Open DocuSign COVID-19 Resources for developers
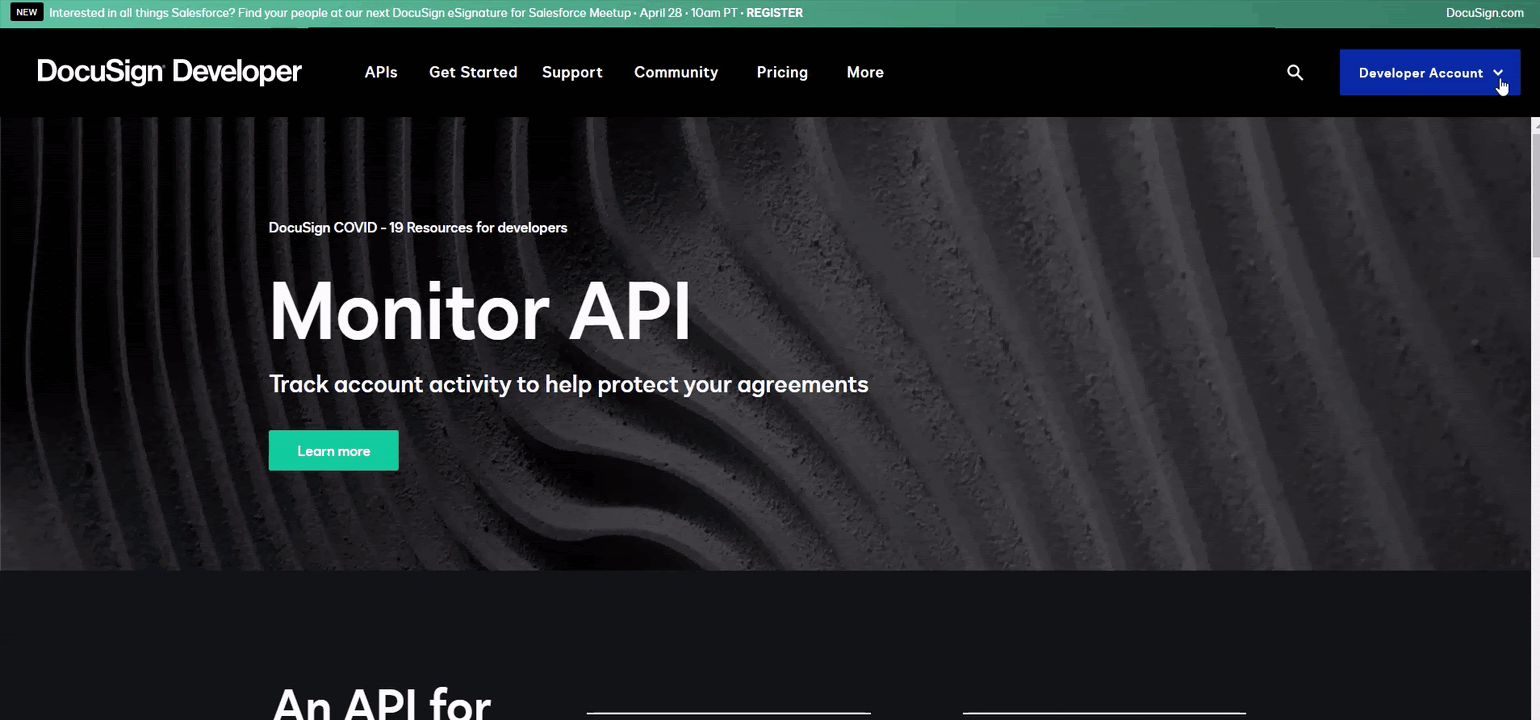 (x=418, y=227)
